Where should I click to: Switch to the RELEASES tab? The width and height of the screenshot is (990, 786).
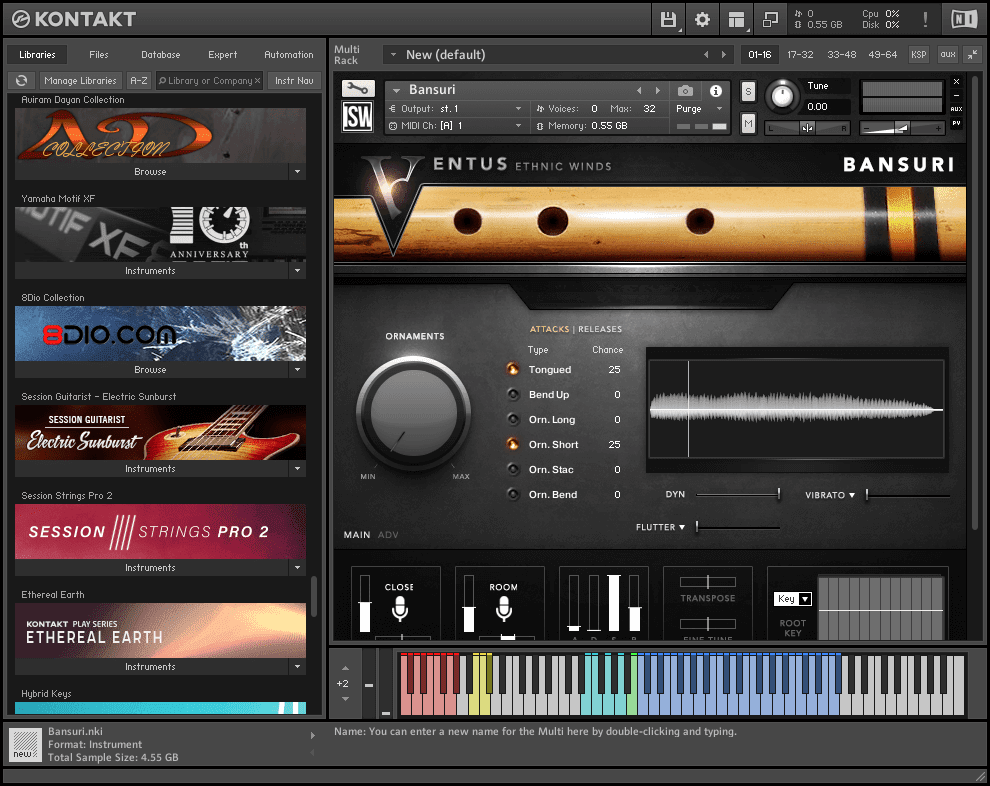click(600, 329)
